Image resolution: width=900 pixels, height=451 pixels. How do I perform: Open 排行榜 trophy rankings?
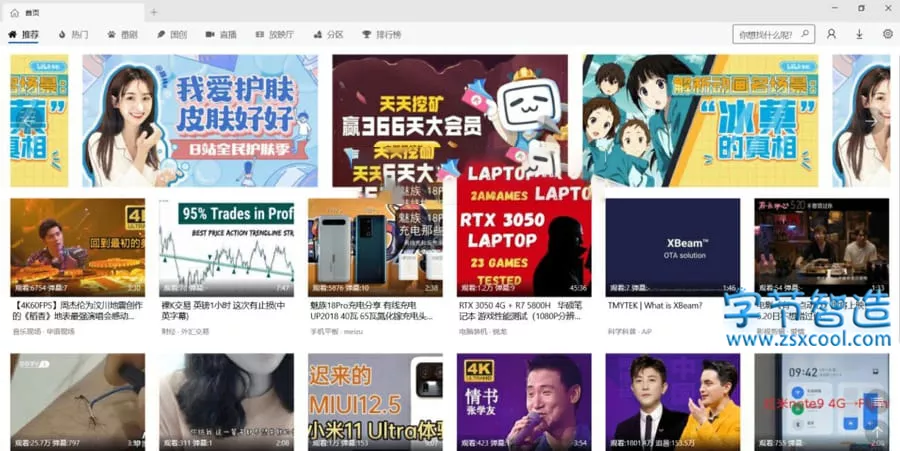(x=382, y=34)
